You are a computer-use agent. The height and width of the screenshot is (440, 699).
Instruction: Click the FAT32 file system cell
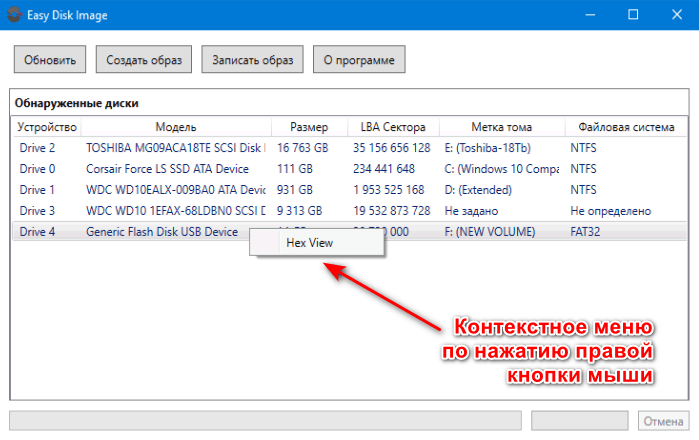[585, 232]
